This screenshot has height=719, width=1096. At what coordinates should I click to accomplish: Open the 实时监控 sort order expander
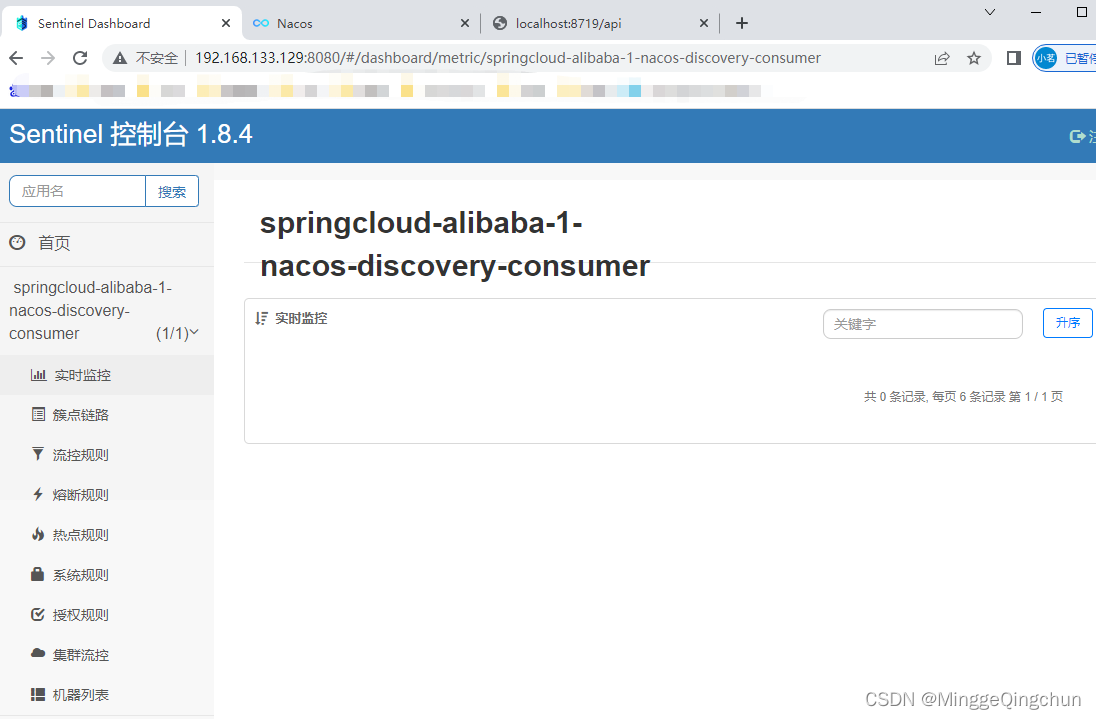click(262, 318)
